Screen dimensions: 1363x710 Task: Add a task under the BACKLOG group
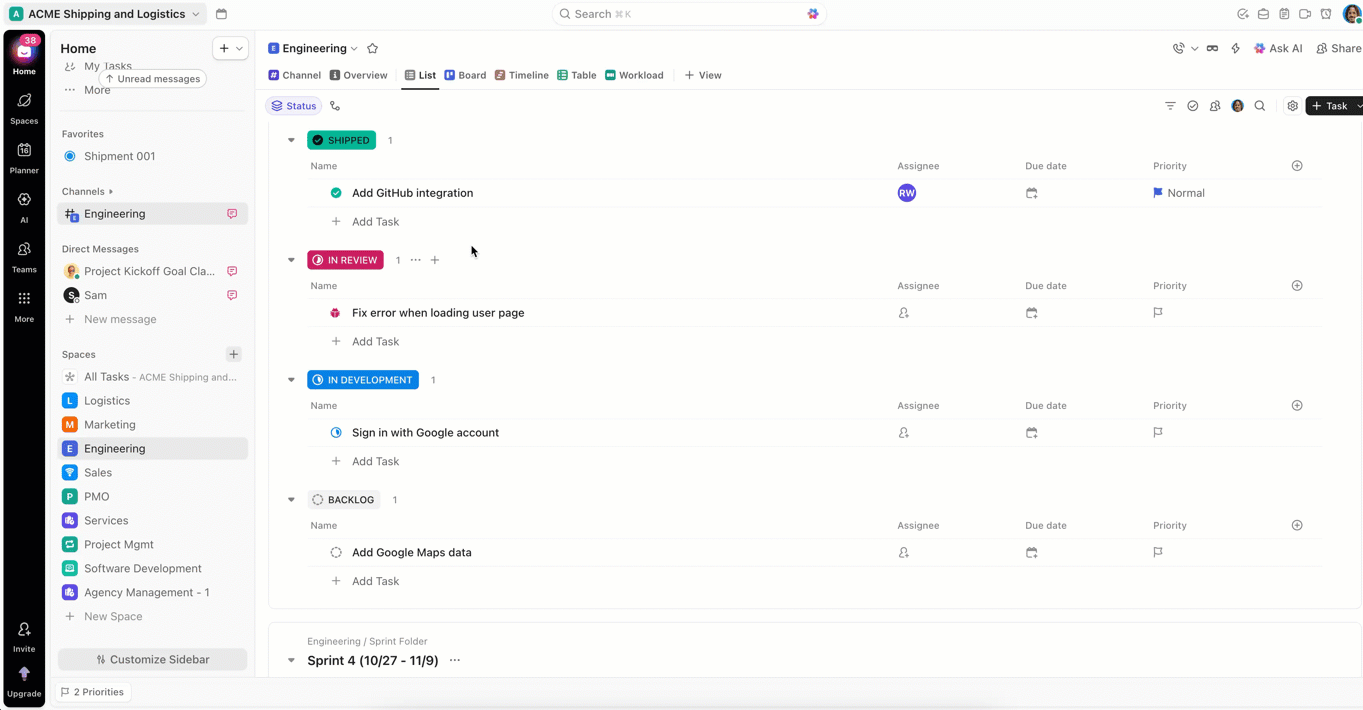pyautogui.click(x=365, y=581)
